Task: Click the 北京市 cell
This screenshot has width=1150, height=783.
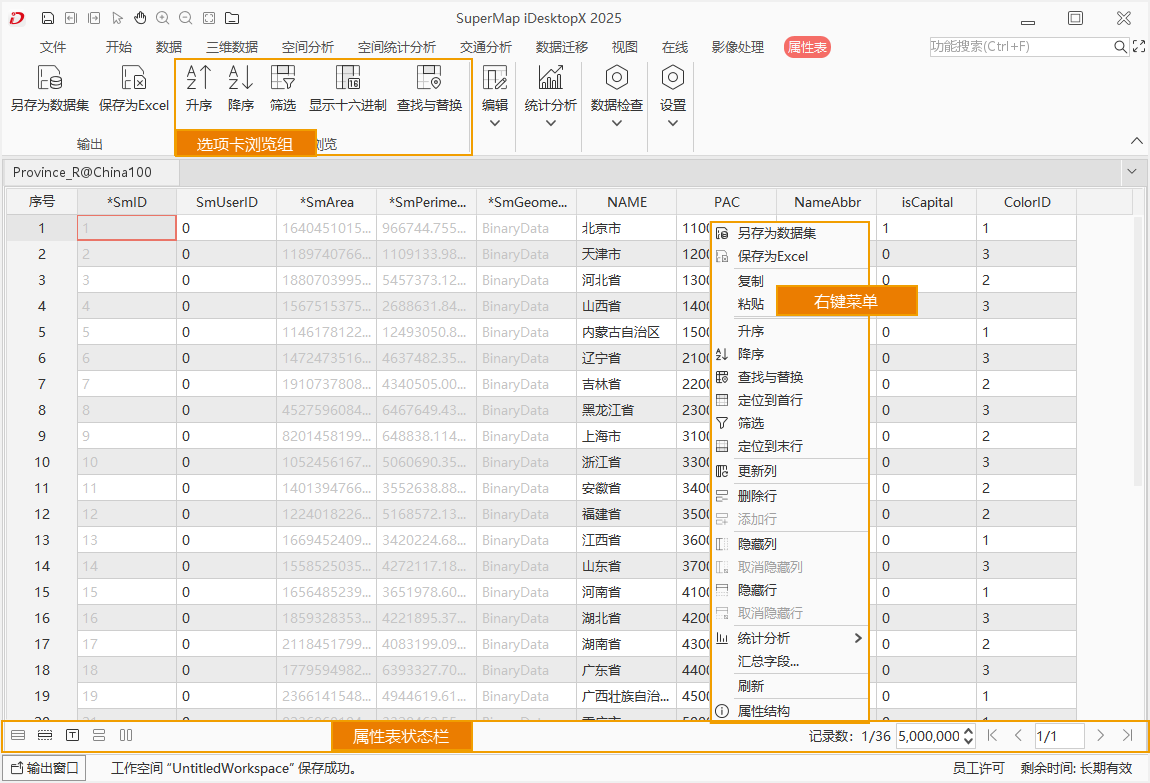Action: click(627, 229)
